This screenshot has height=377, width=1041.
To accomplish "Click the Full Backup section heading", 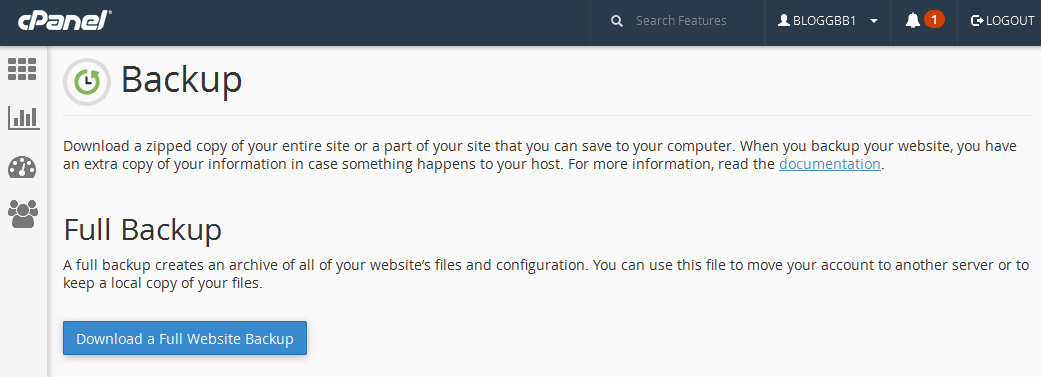I will (142, 230).
